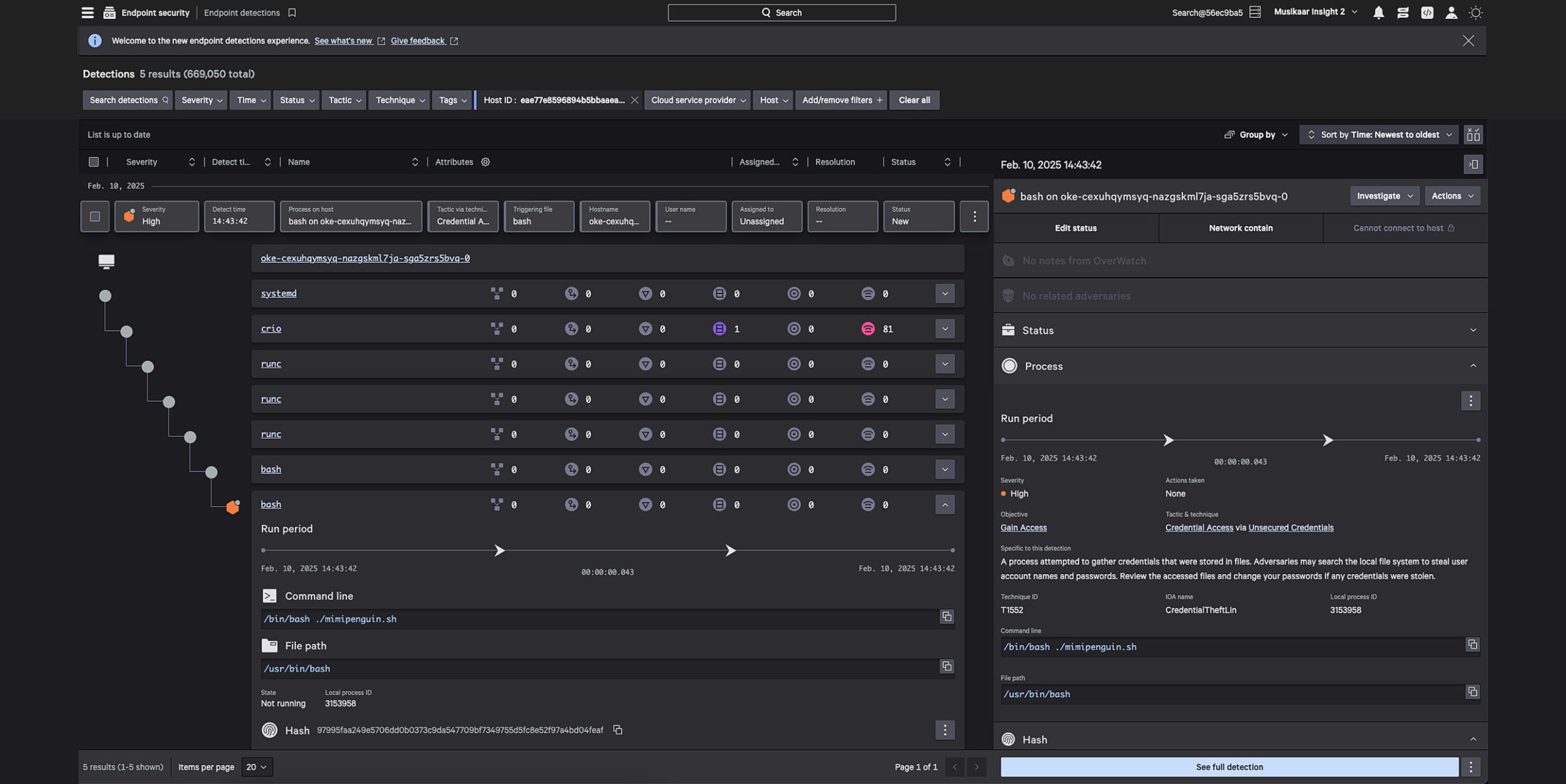Viewport: 1566px width, 784px height.
Task: Expand the systemd process row
Action: tap(944, 294)
